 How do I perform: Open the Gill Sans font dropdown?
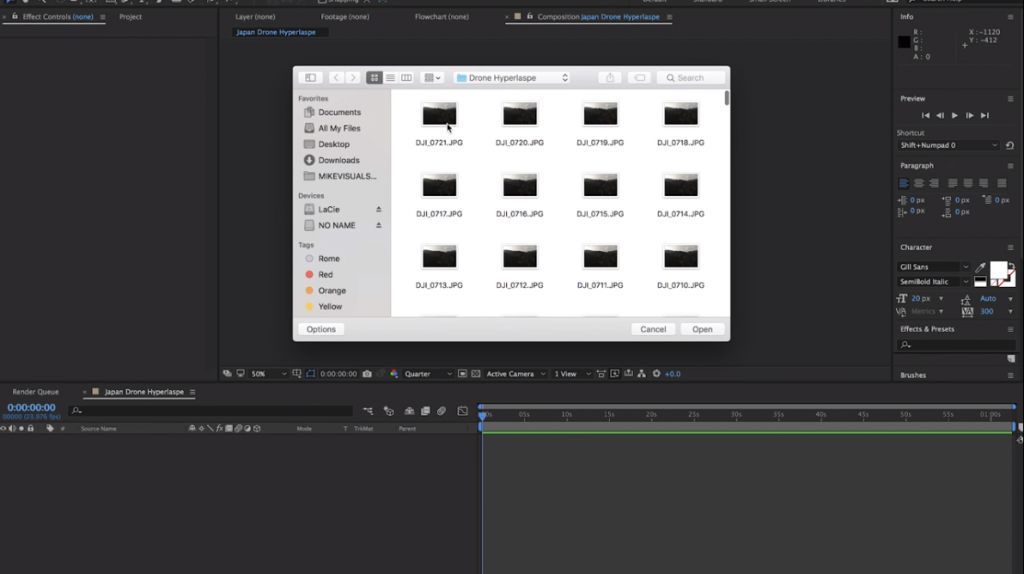click(934, 267)
